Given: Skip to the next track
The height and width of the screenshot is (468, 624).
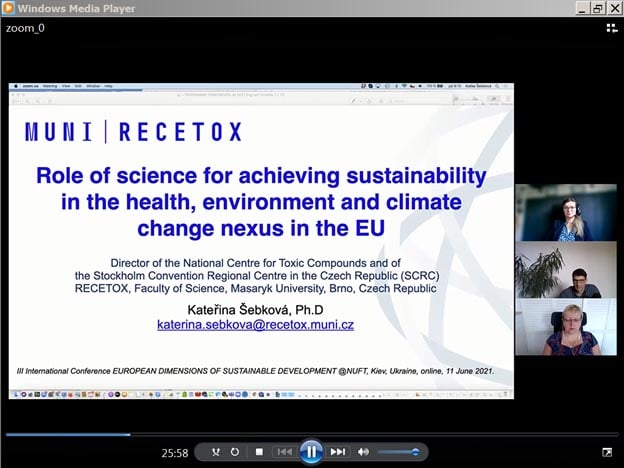Looking at the screenshot, I should coord(338,452).
